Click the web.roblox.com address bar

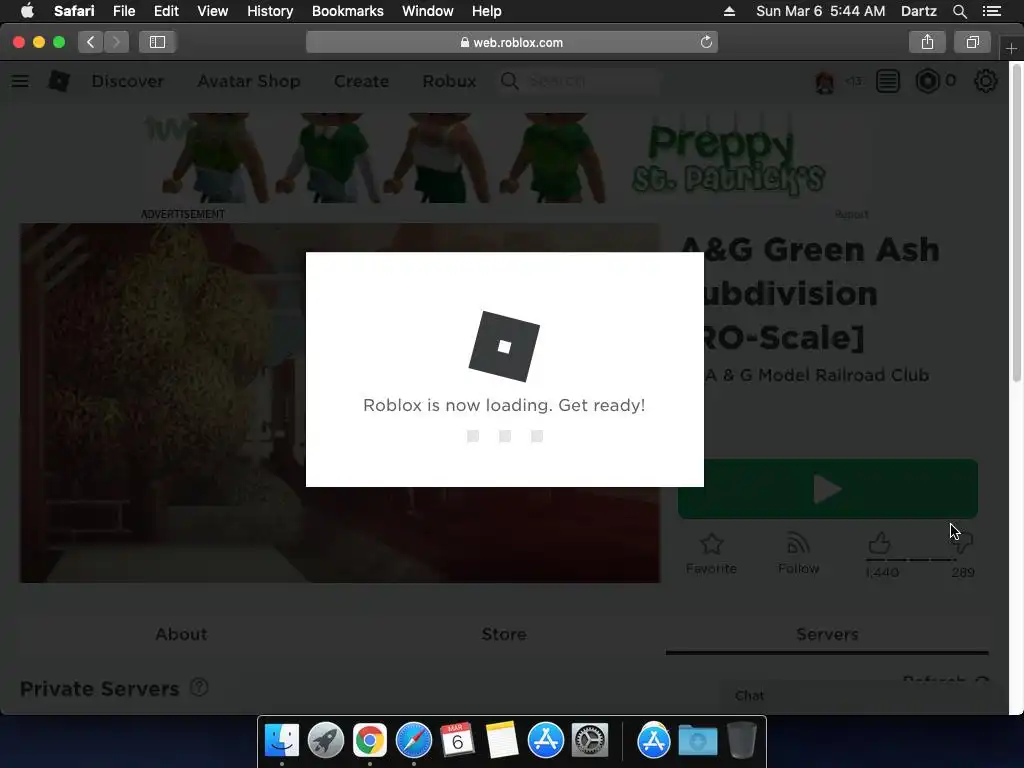(511, 42)
